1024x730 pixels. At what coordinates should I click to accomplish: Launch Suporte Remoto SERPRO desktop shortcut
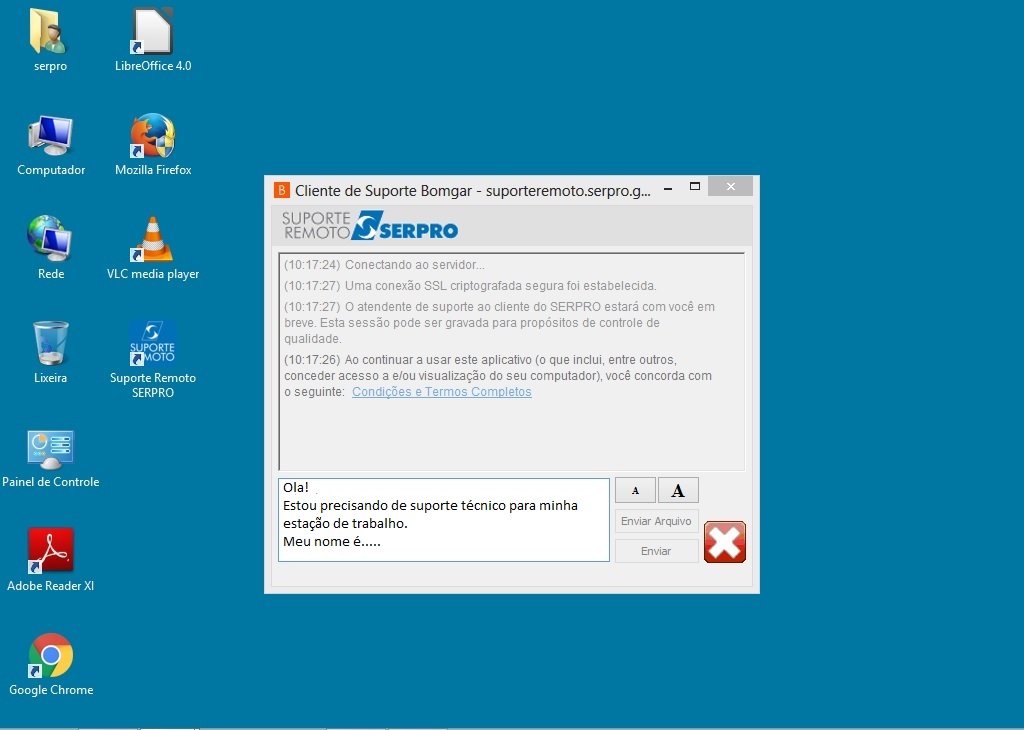click(x=153, y=359)
